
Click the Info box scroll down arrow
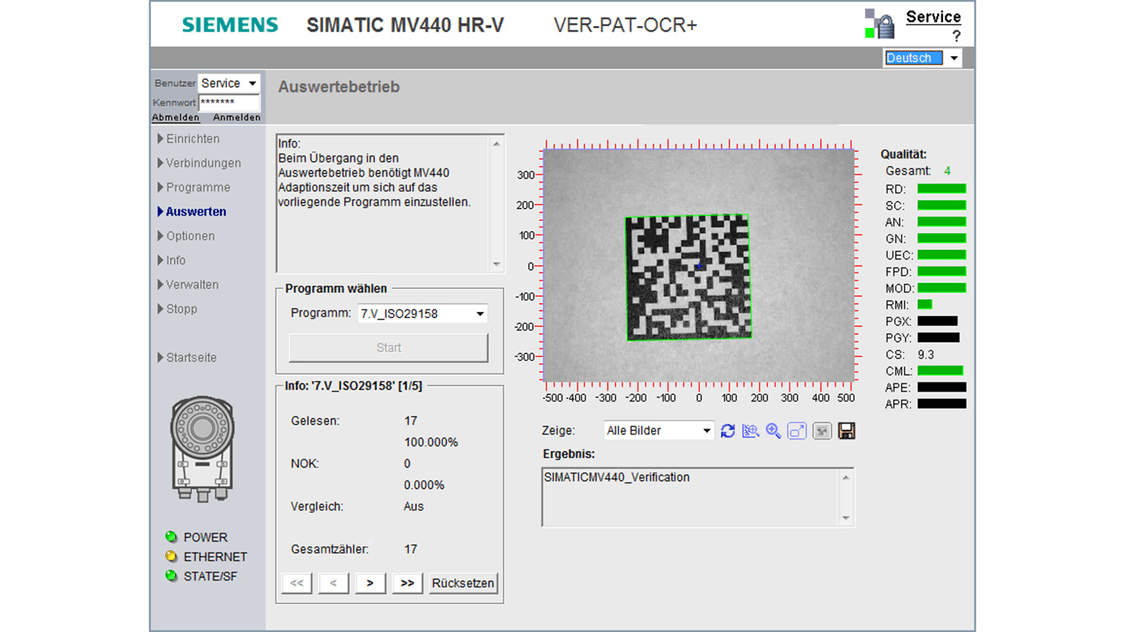pos(496,264)
